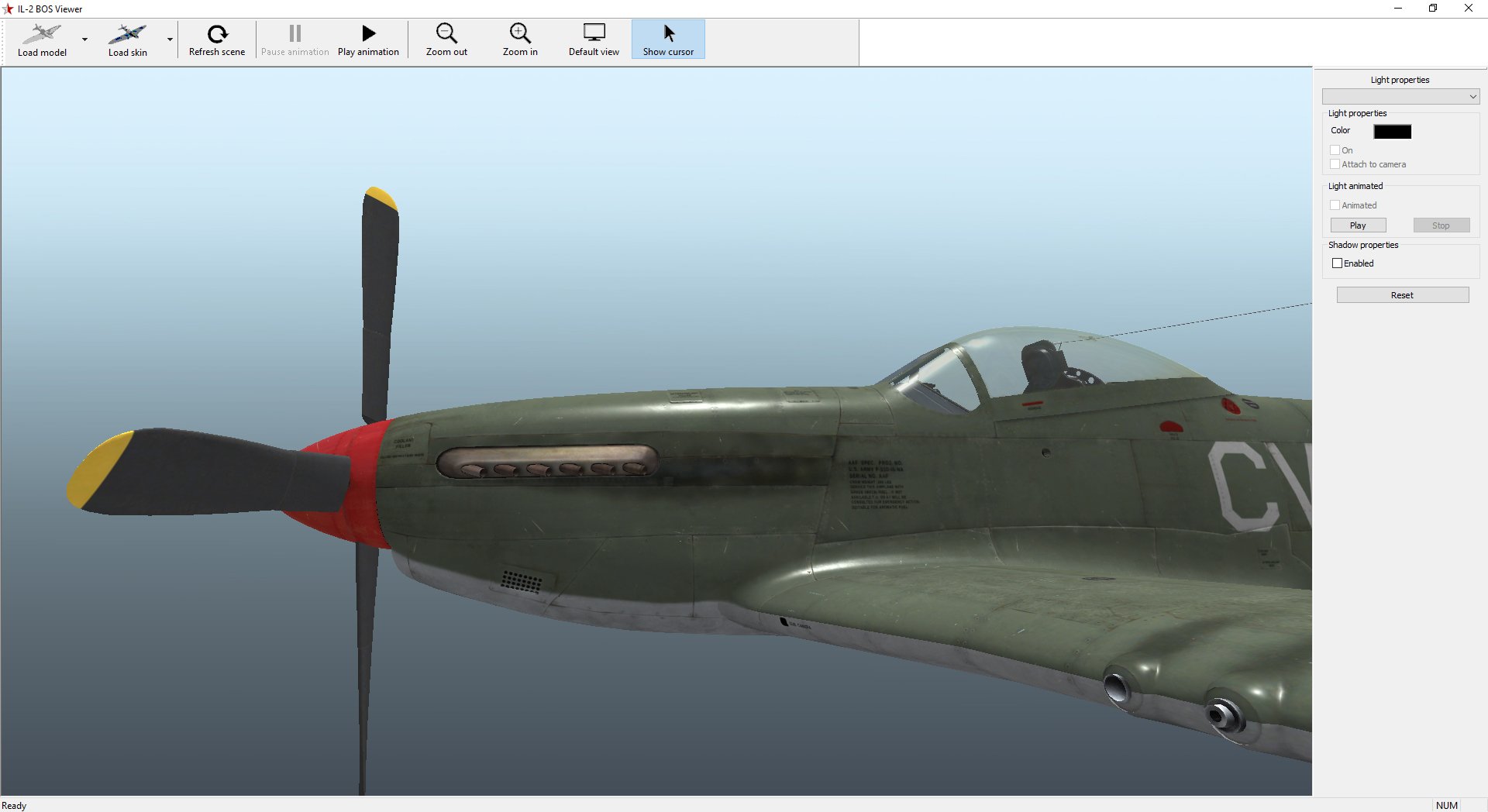The height and width of the screenshot is (812, 1488).
Task: Enable the Animated light checkbox
Action: [1335, 205]
